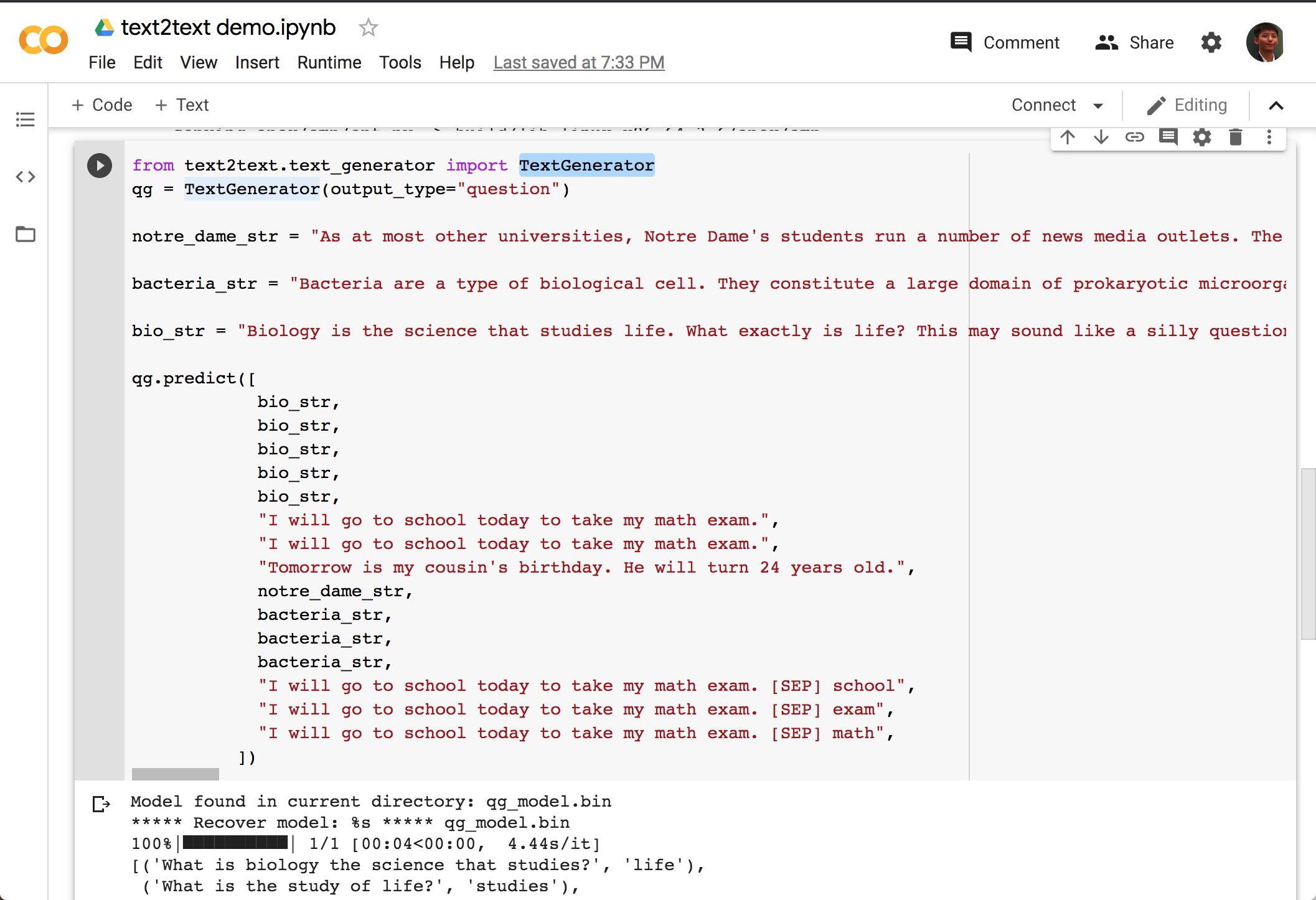Run the code cell with play button

[100, 166]
